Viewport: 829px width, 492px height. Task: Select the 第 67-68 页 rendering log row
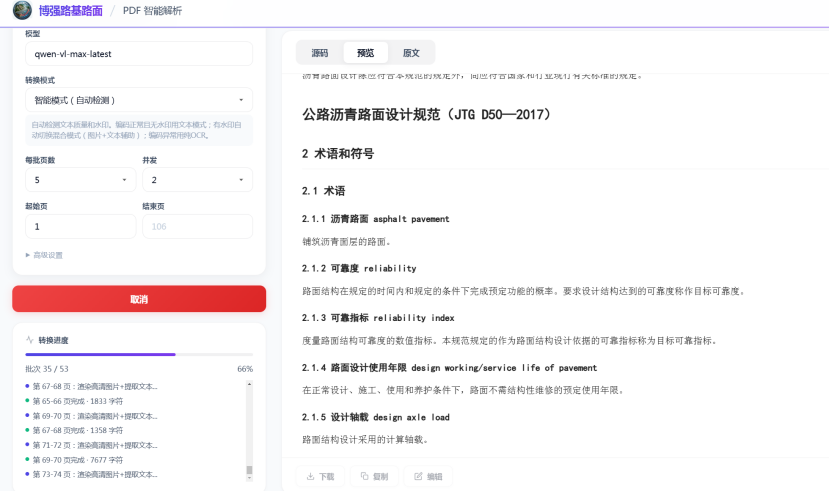pos(91,386)
